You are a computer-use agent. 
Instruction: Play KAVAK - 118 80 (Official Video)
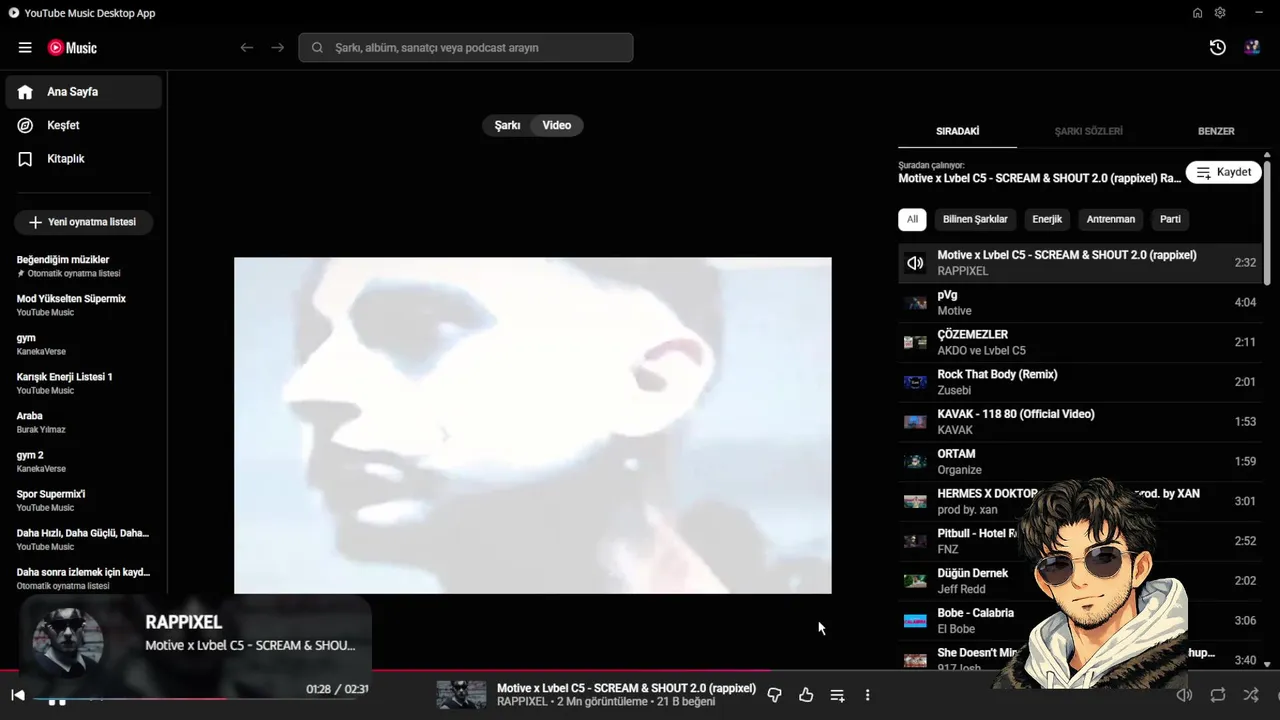1080,422
